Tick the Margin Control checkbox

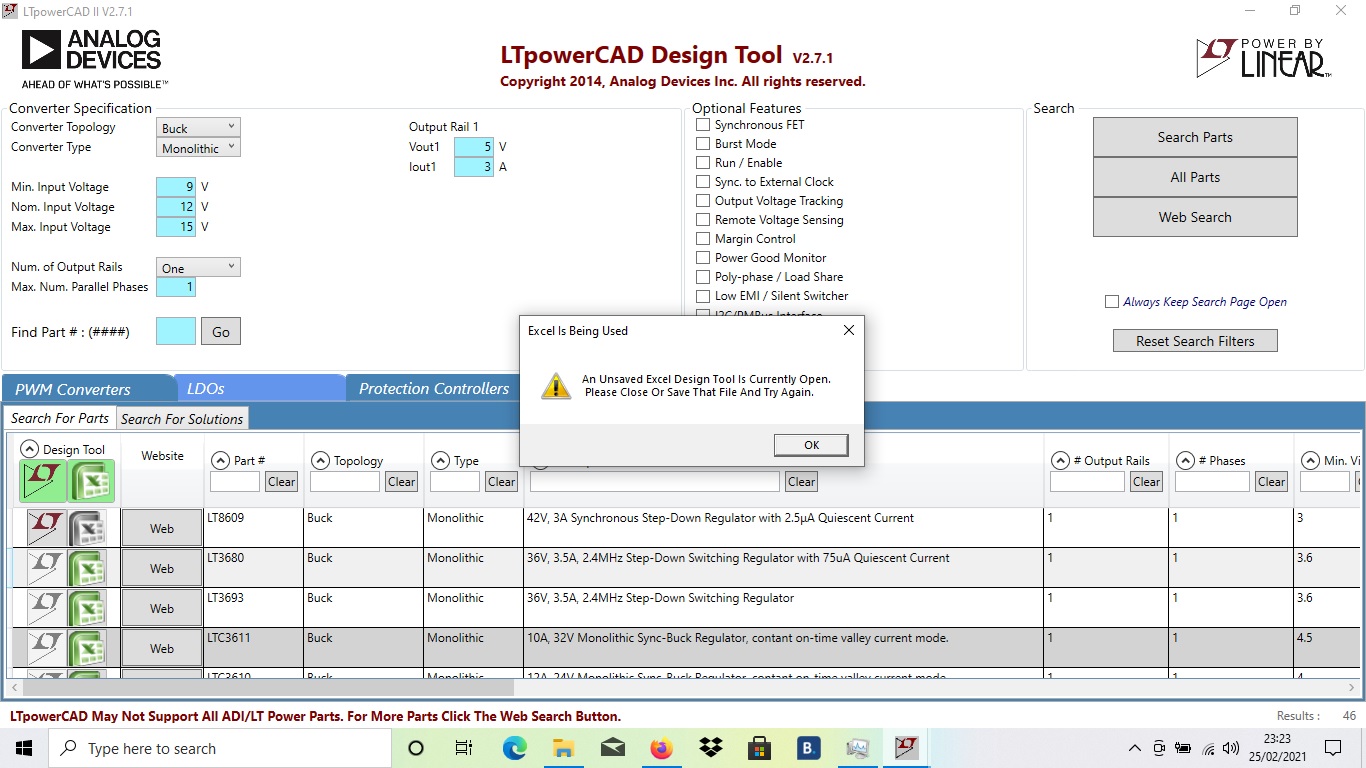(703, 239)
